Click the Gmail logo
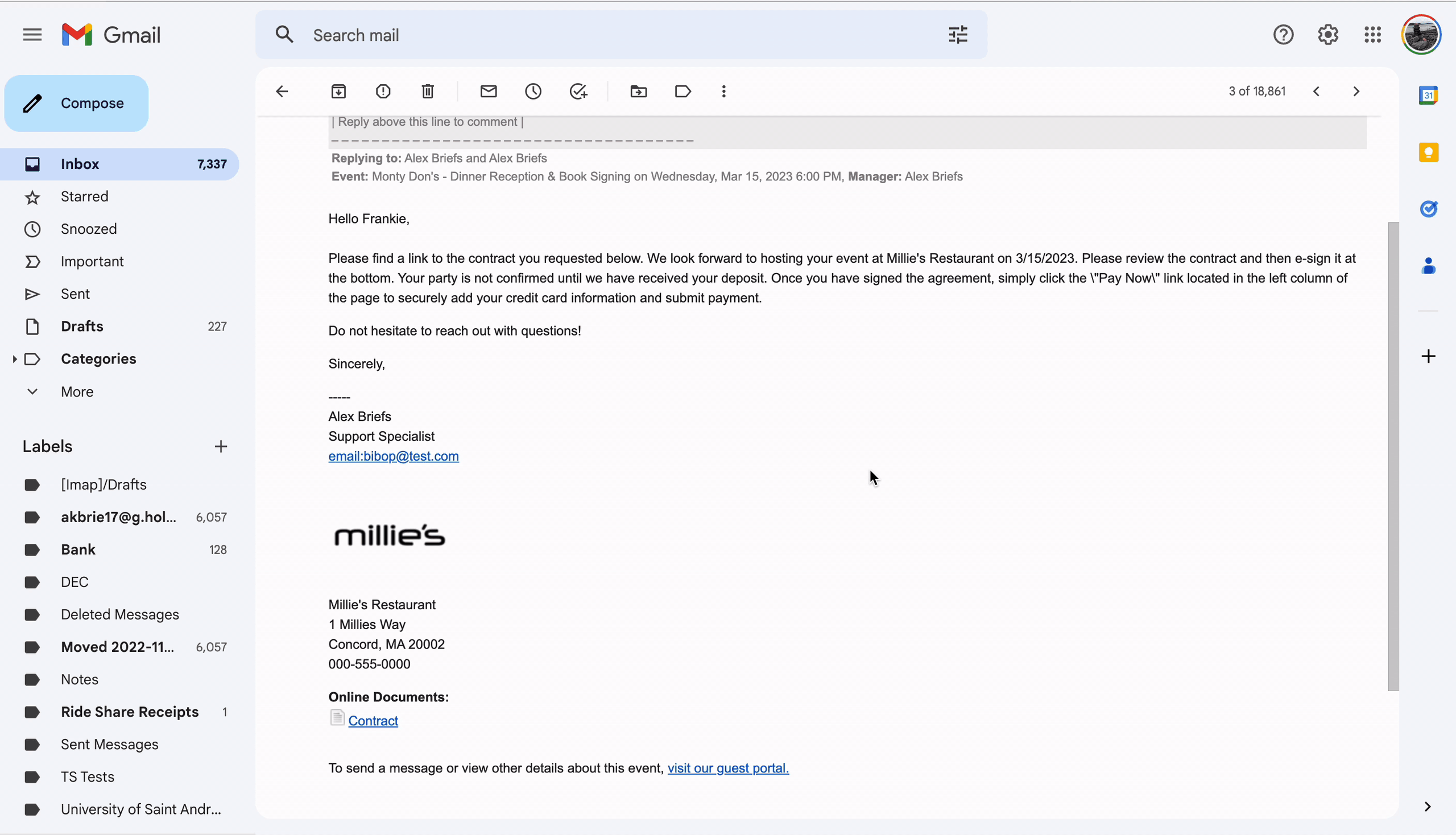 click(111, 35)
